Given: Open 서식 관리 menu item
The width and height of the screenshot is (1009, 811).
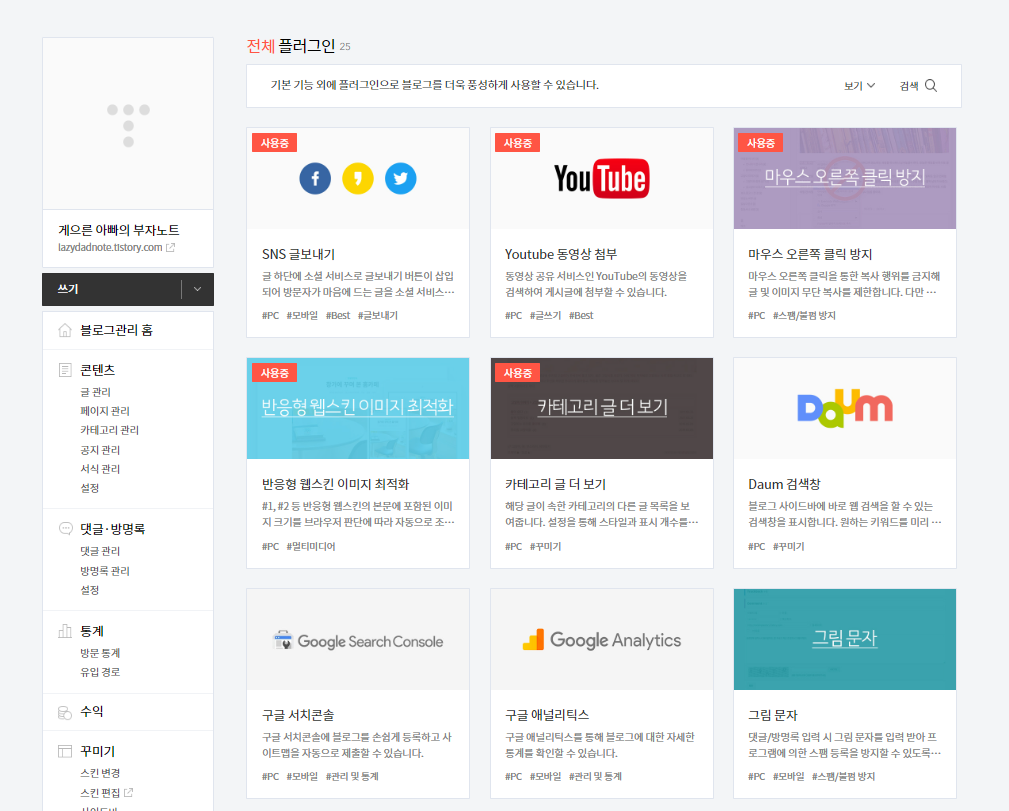Looking at the screenshot, I should [x=100, y=469].
